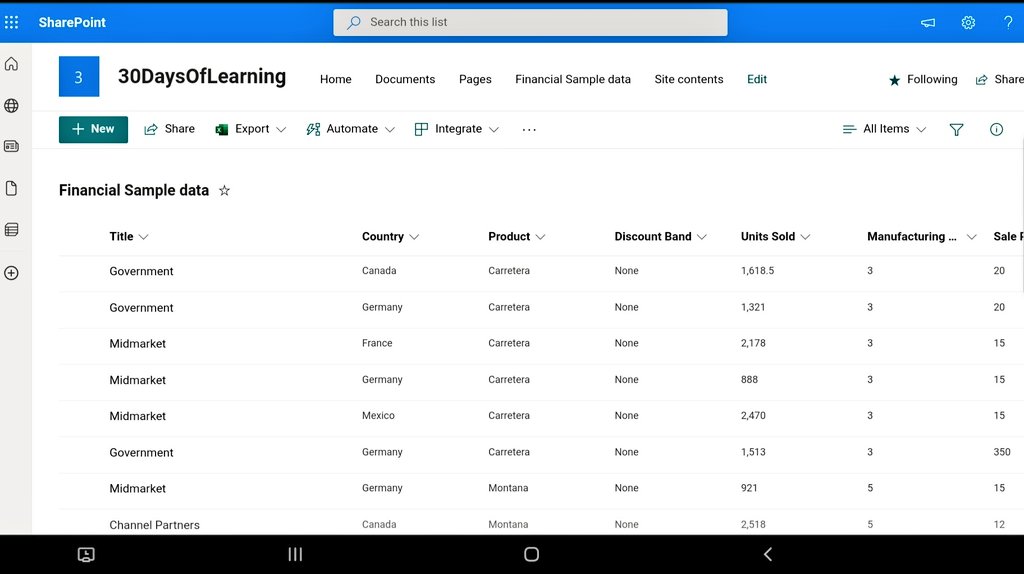Select the Units Sold value 921

pyautogui.click(x=749, y=488)
